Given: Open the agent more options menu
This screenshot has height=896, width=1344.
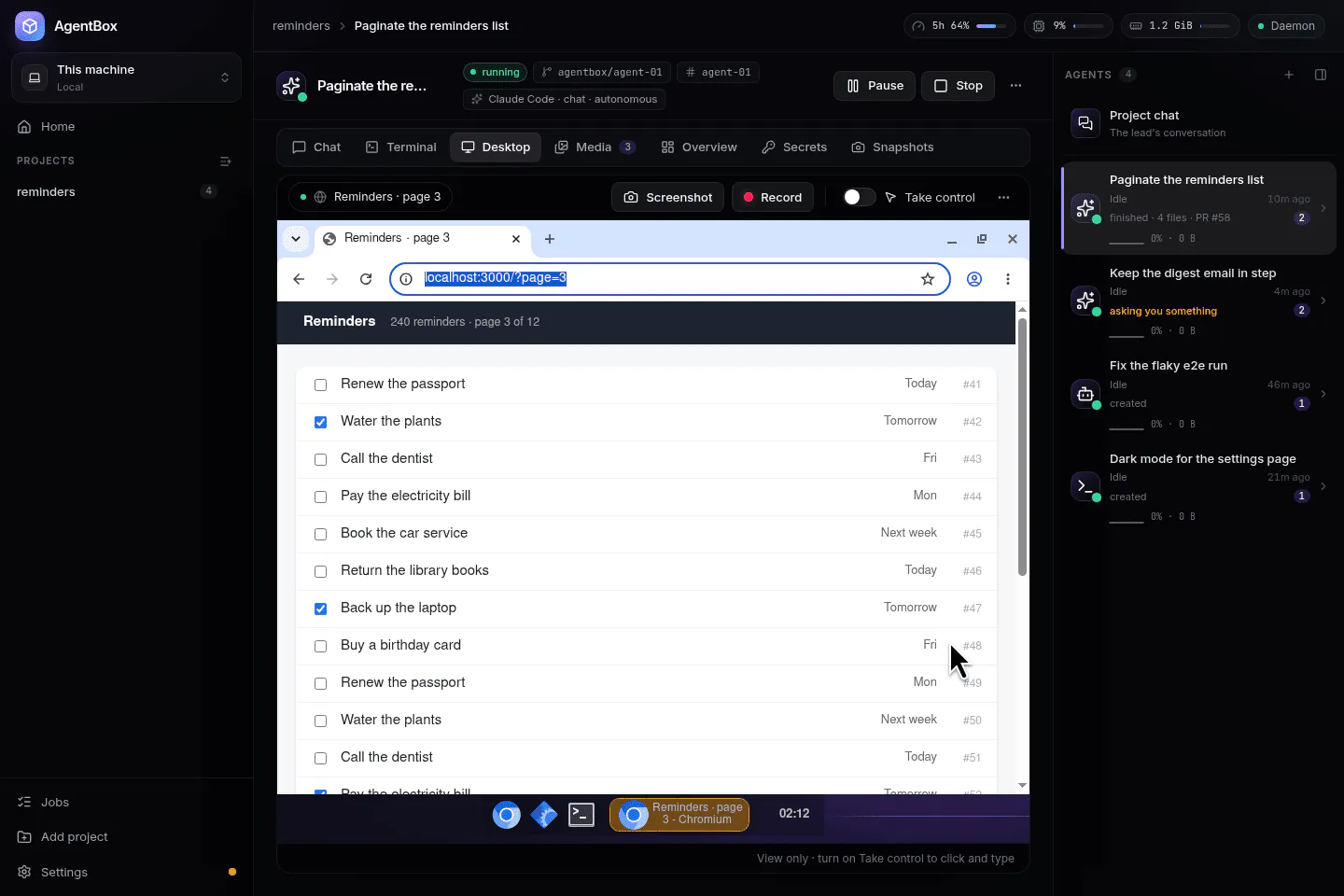Looking at the screenshot, I should point(1015,86).
